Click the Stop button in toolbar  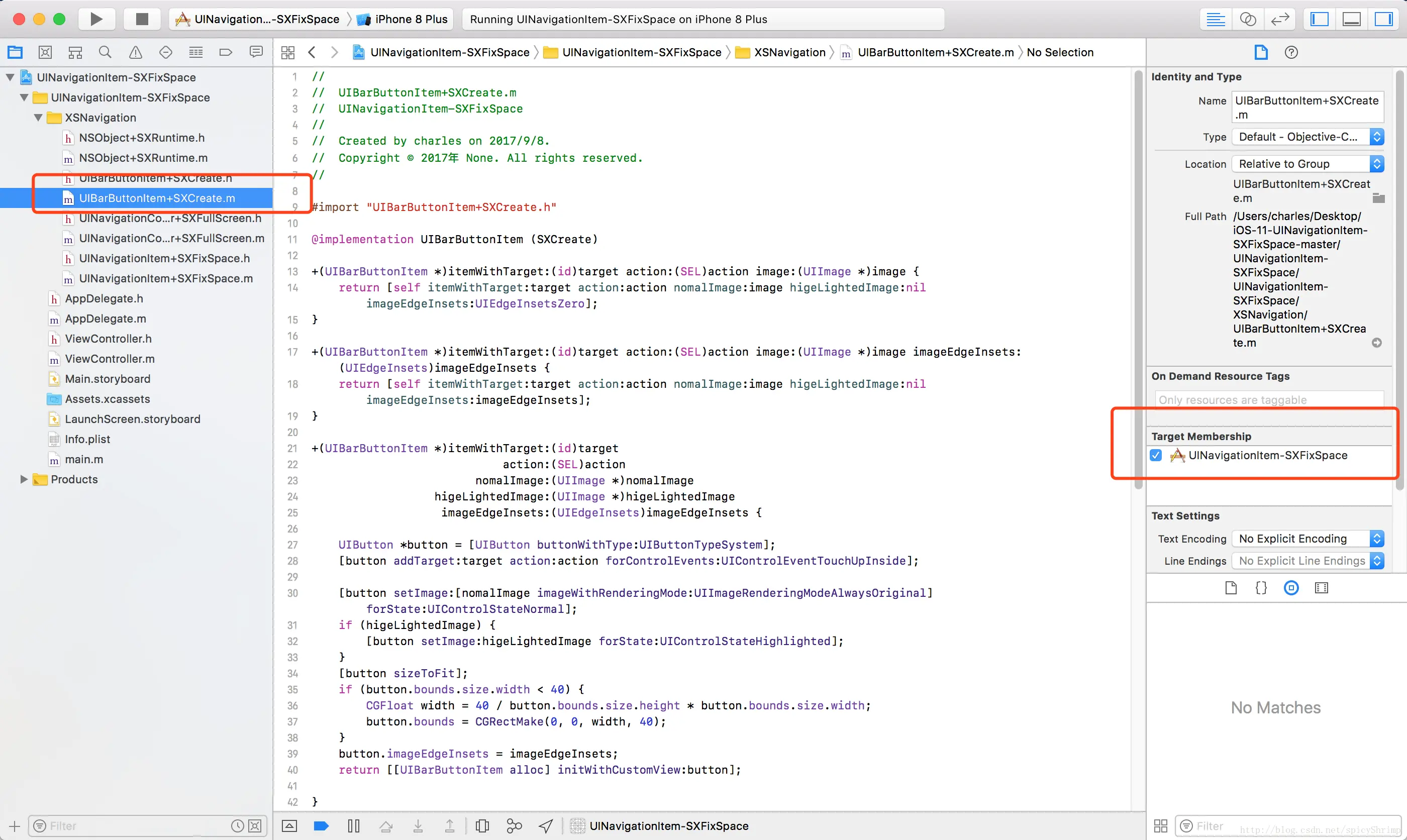click(142, 19)
